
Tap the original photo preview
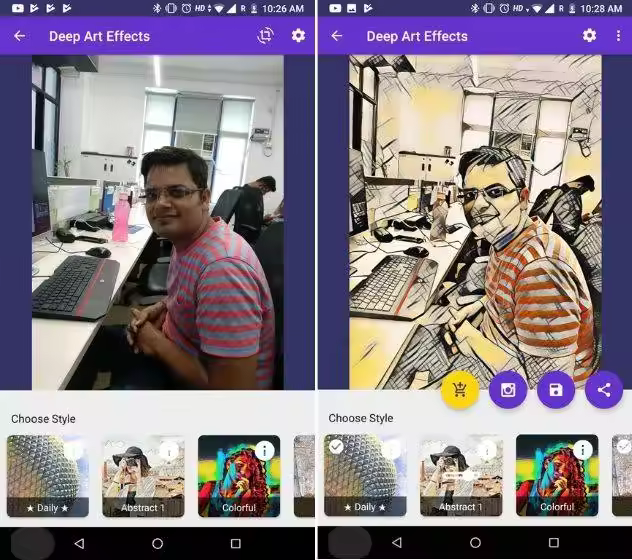158,222
